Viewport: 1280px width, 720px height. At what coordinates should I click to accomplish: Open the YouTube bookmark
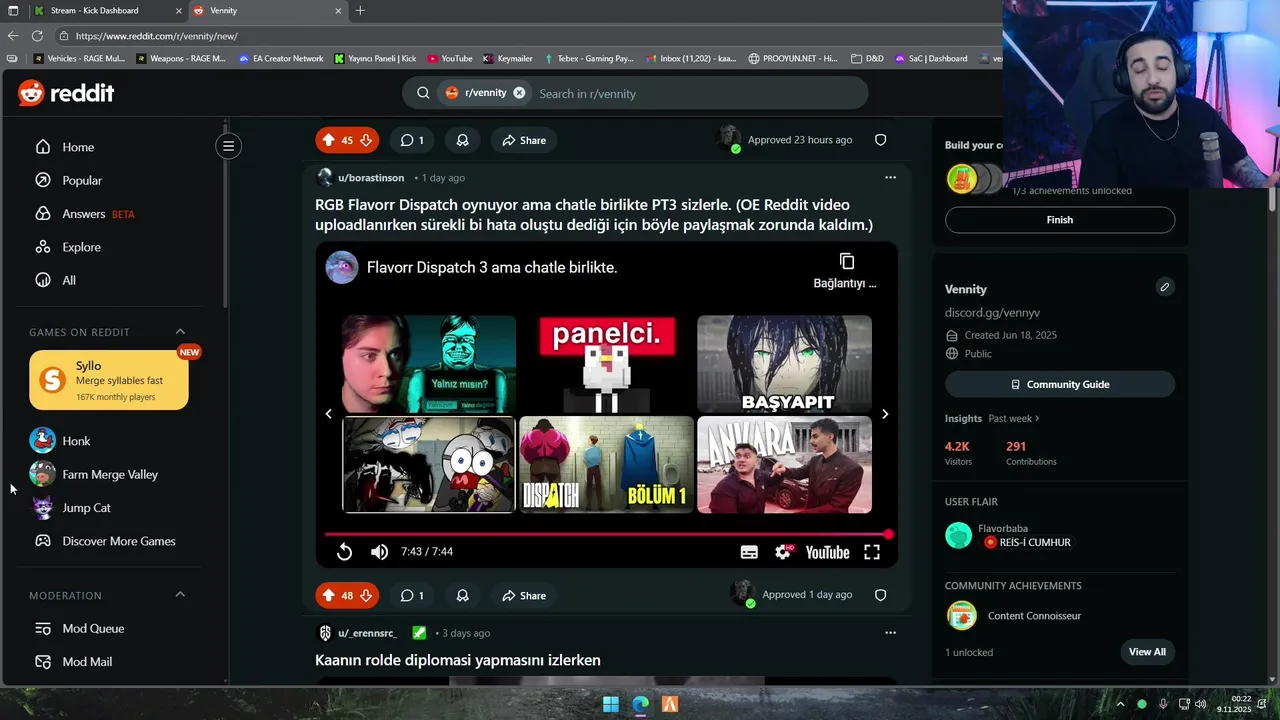pos(449,59)
